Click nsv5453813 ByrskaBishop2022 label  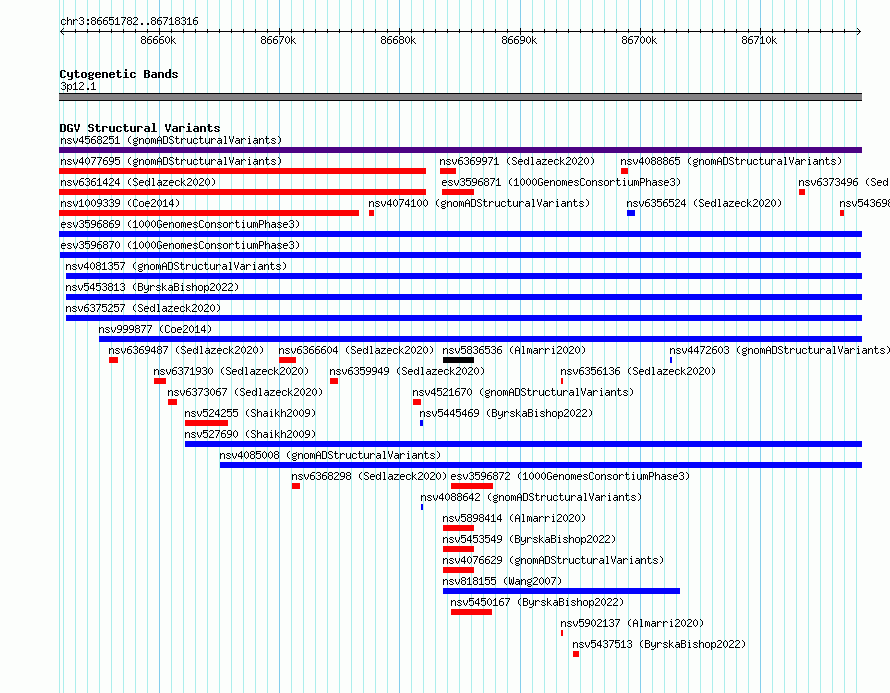pyautogui.click(x=152, y=287)
